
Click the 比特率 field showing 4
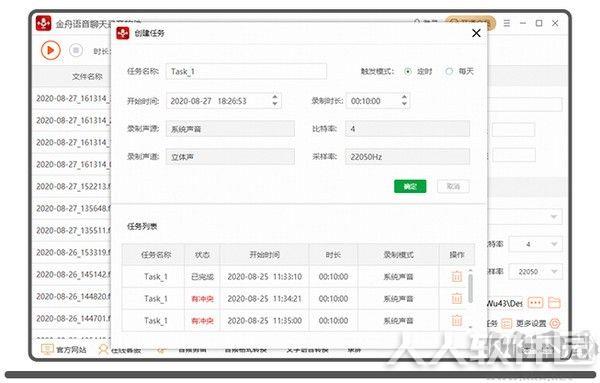pyautogui.click(x=408, y=129)
